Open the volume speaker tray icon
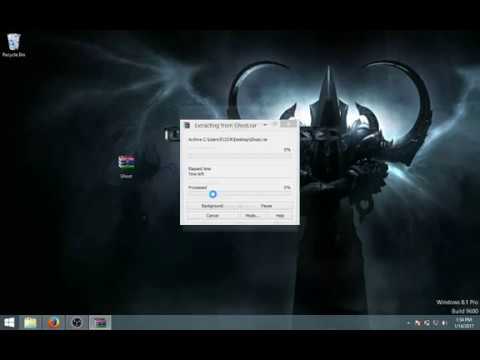This screenshot has height=360, width=480. coord(444,323)
